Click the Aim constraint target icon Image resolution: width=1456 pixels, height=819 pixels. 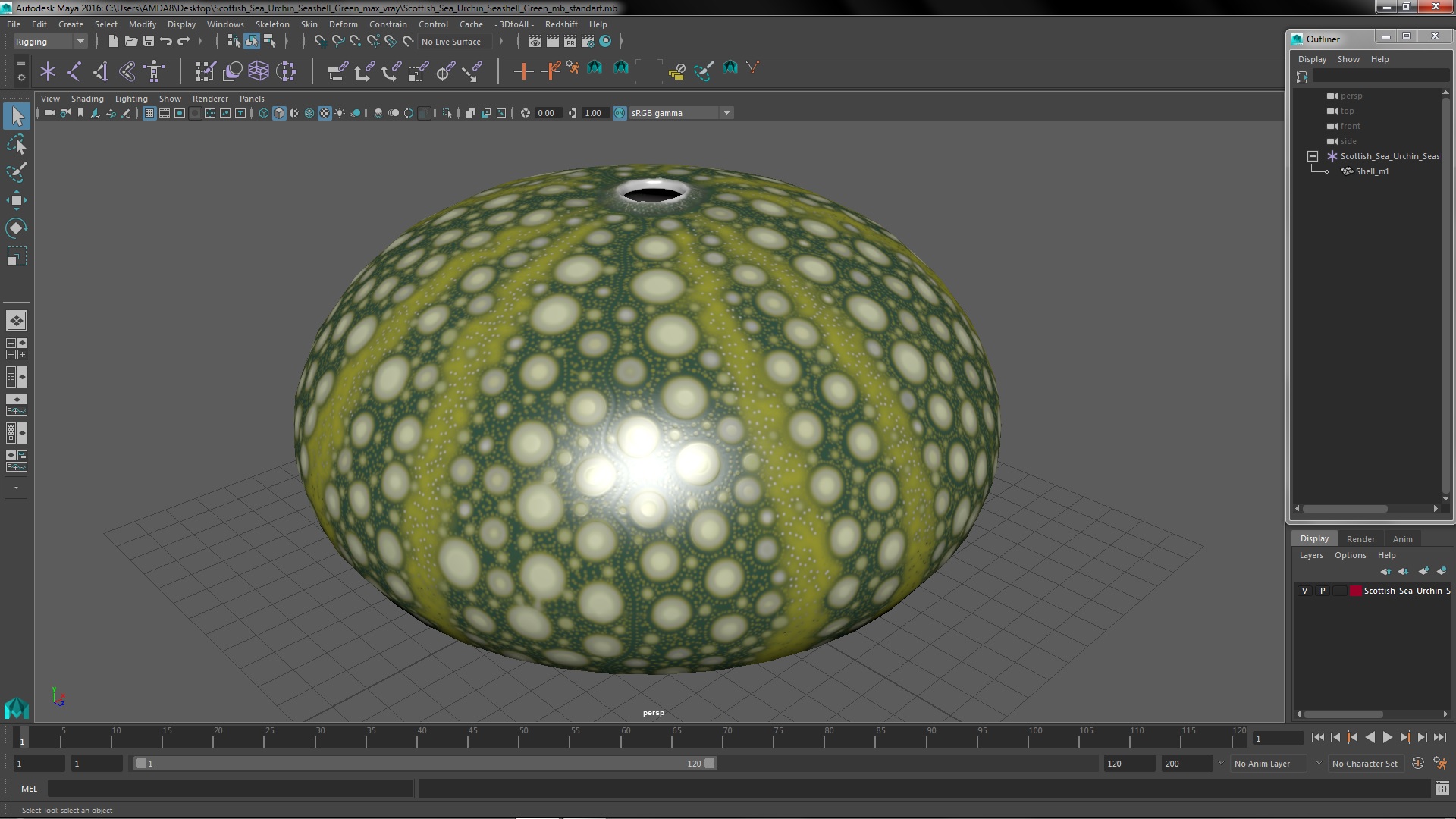point(445,71)
